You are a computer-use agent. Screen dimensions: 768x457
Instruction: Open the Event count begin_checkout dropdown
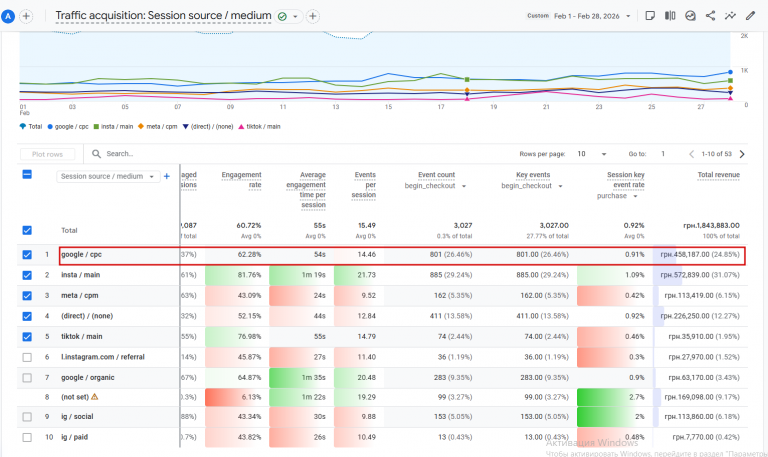point(435,186)
